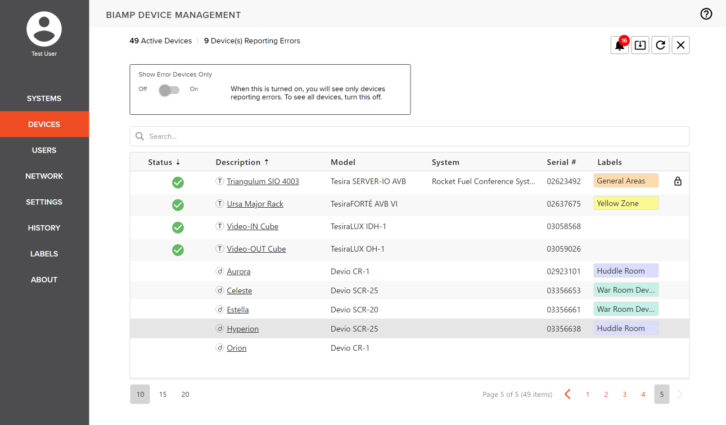This screenshot has width=726, height=425.
Task: Open the Systems menu item
Action: coord(44,98)
